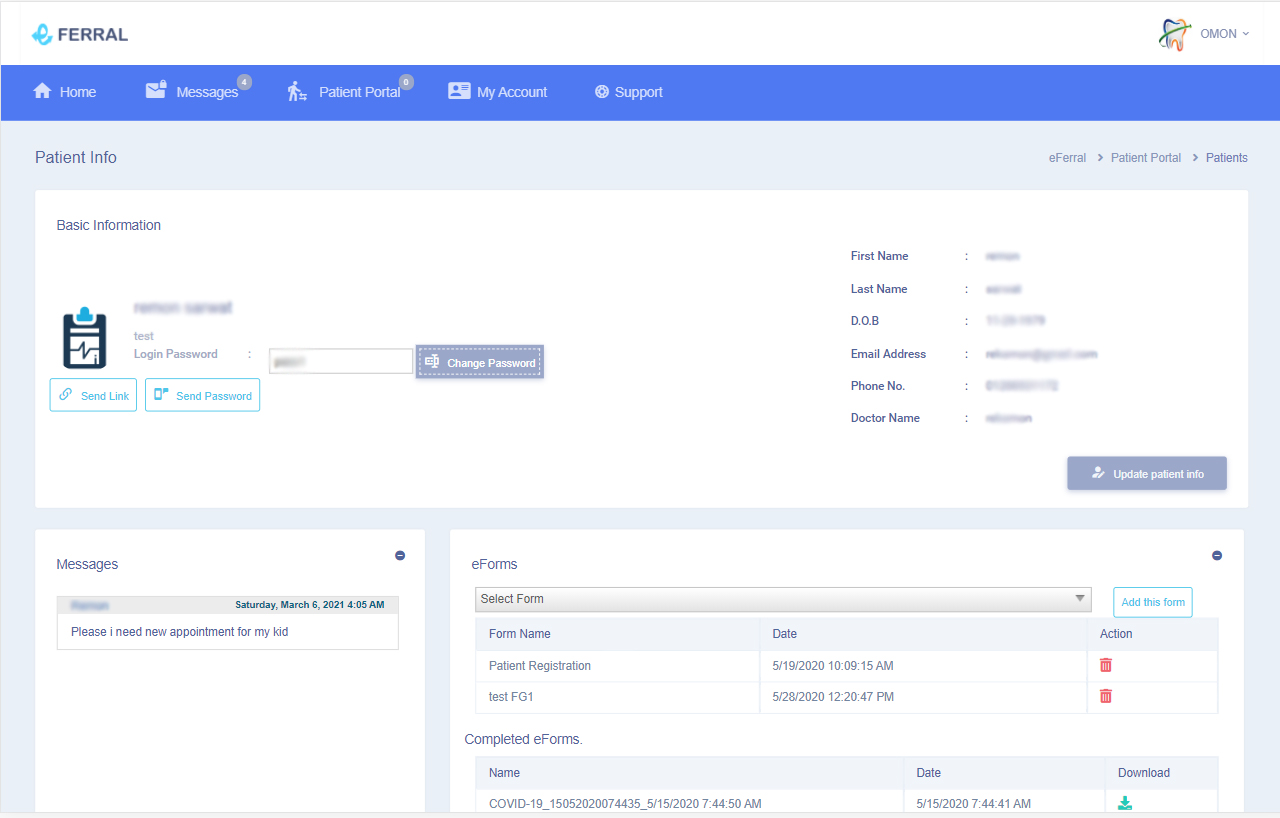Delete the test FG1 form
Screen dimensions: 1280x818
click(1105, 696)
